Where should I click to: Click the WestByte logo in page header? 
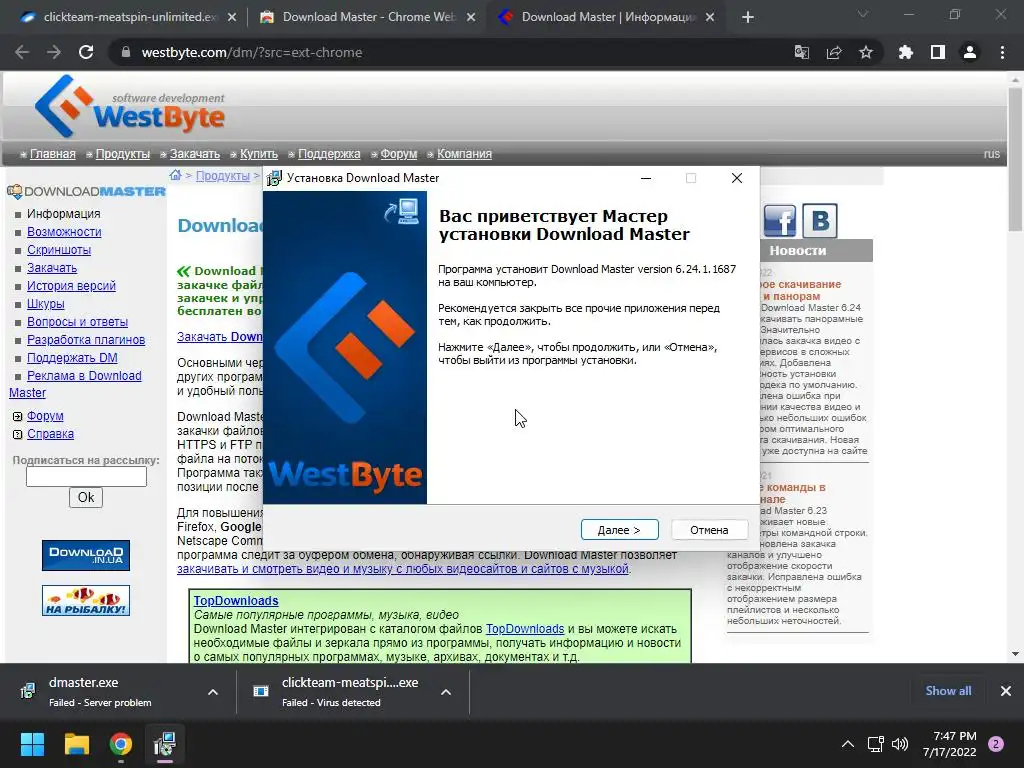tap(130, 106)
